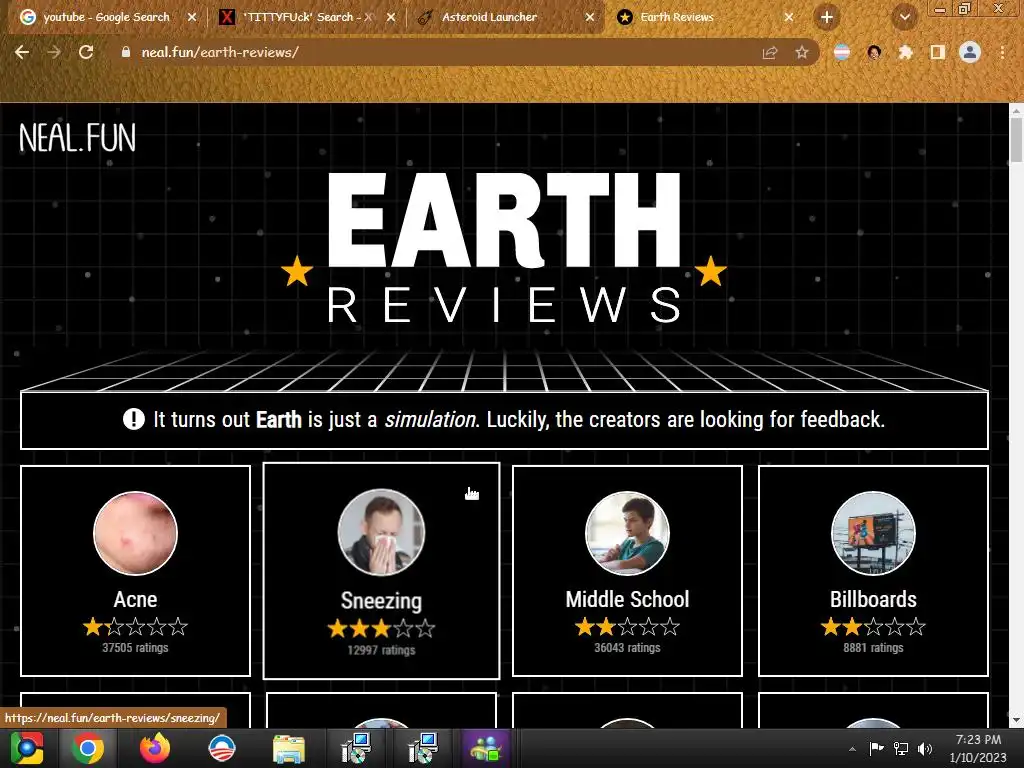
Task: Close the Asteroid Launcher tab
Action: click(590, 17)
